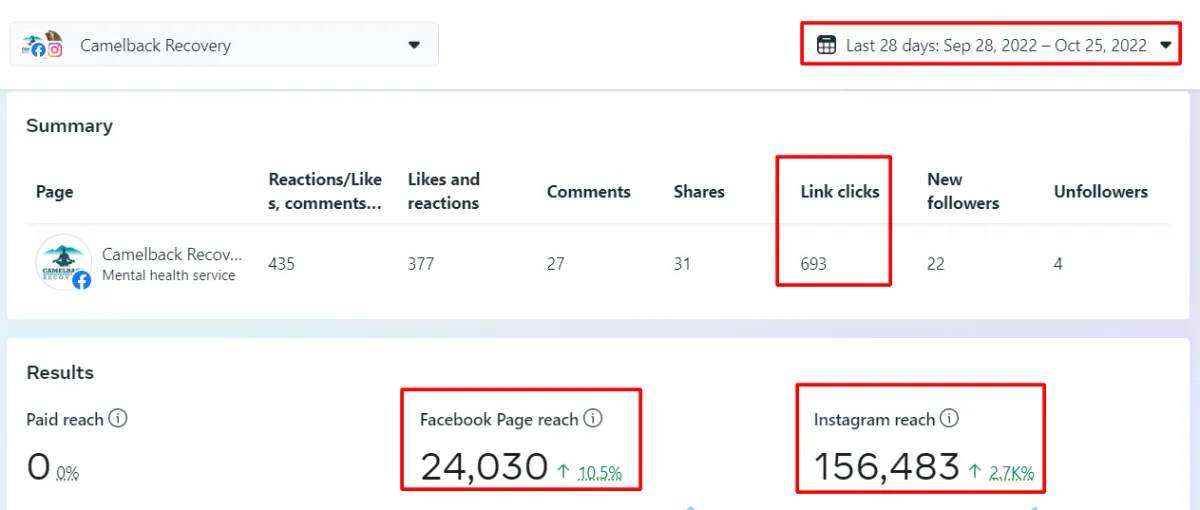The image size is (1200, 510).
Task: Click the green up arrow by Instagram reach
Action: [975, 469]
